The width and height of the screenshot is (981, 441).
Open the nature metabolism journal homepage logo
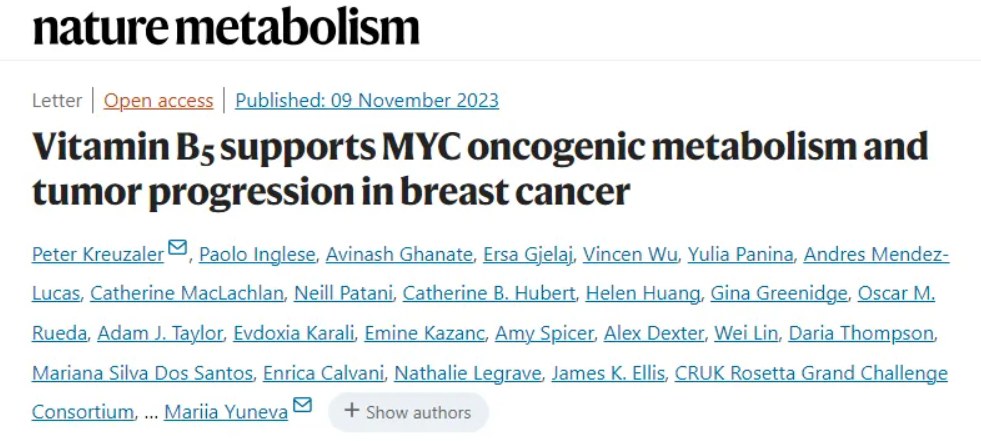coord(226,26)
